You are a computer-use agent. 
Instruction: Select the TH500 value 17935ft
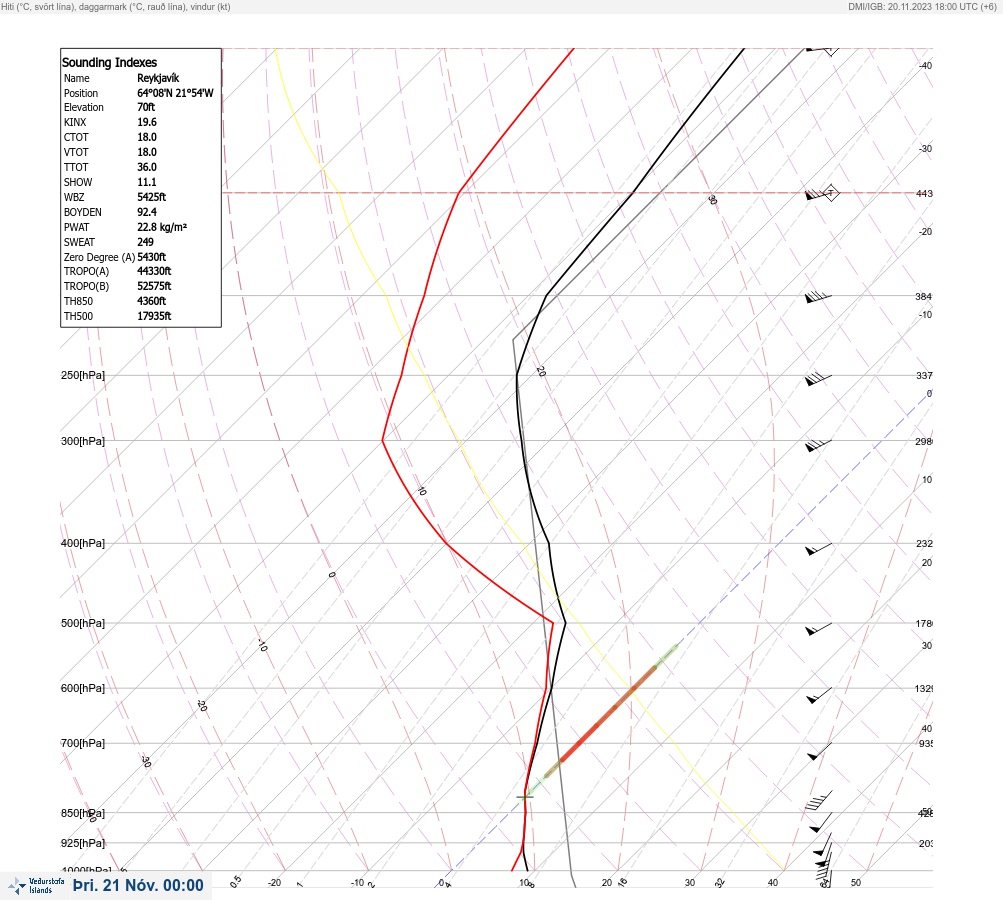[x=154, y=317]
